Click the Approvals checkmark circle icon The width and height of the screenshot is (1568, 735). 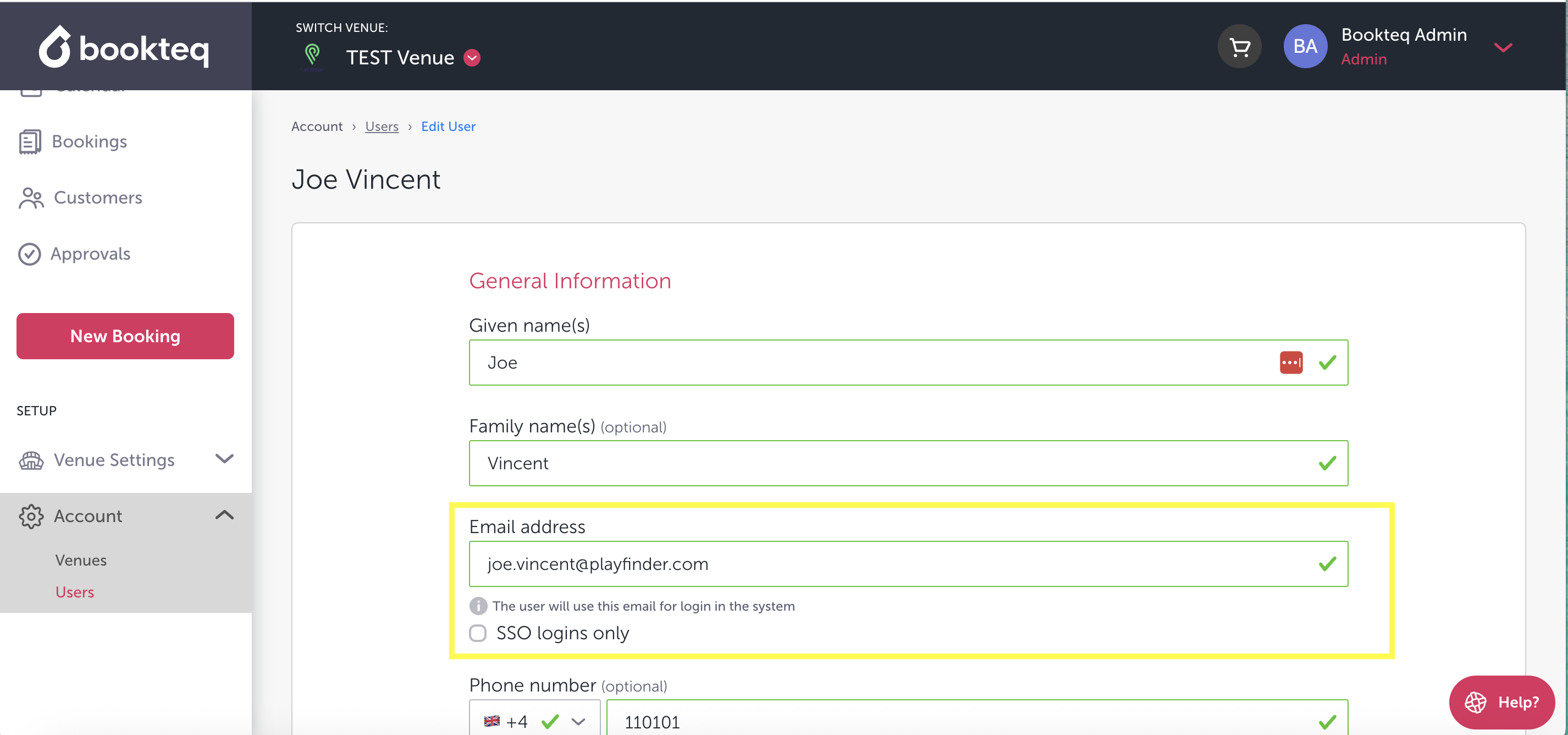pyautogui.click(x=29, y=254)
